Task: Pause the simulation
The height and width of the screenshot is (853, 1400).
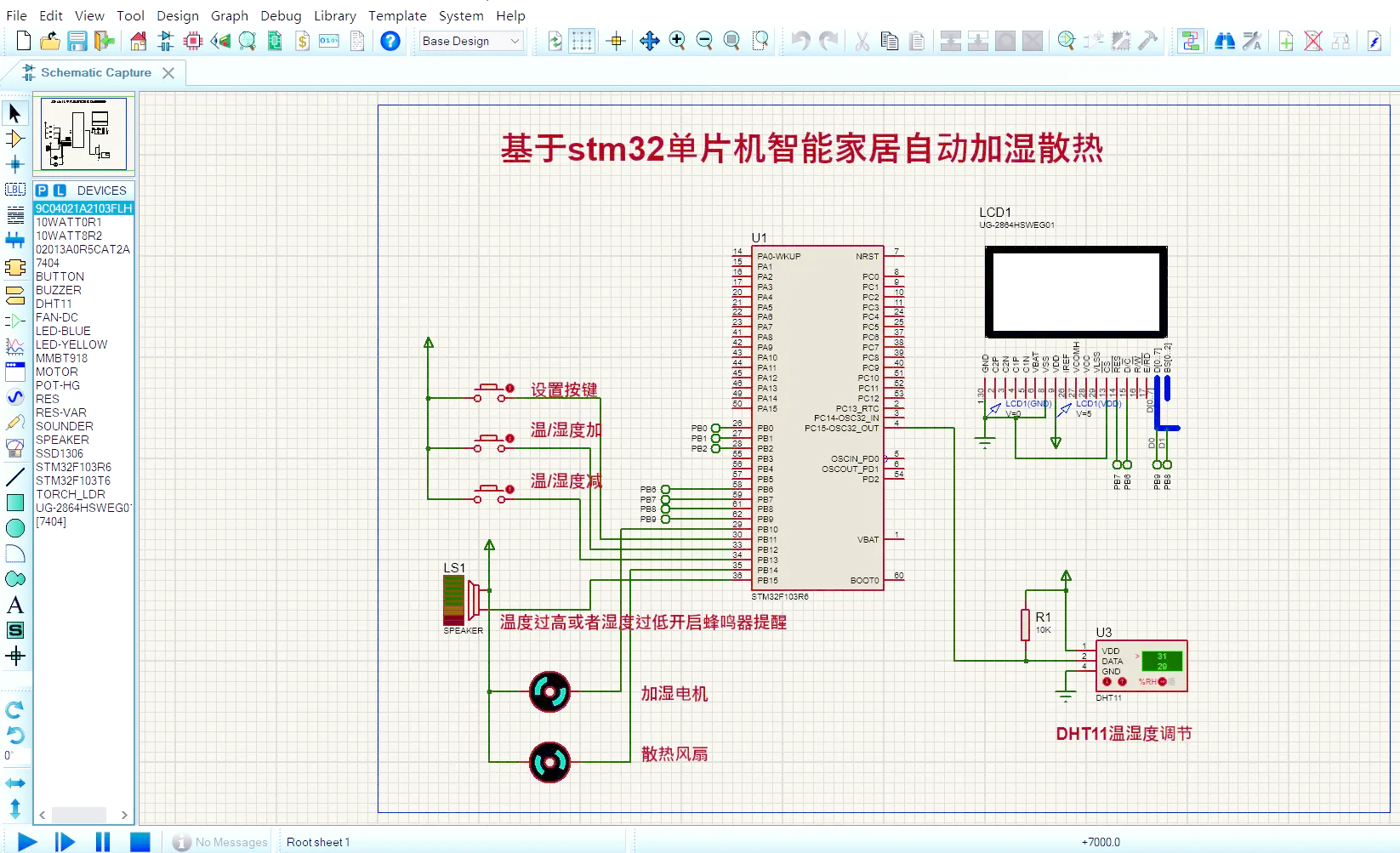Action: [x=103, y=842]
